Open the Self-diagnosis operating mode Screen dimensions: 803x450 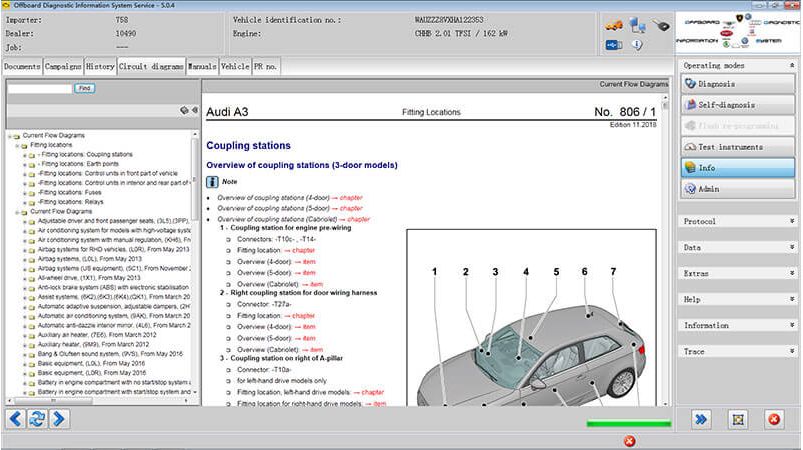pyautogui.click(x=738, y=104)
